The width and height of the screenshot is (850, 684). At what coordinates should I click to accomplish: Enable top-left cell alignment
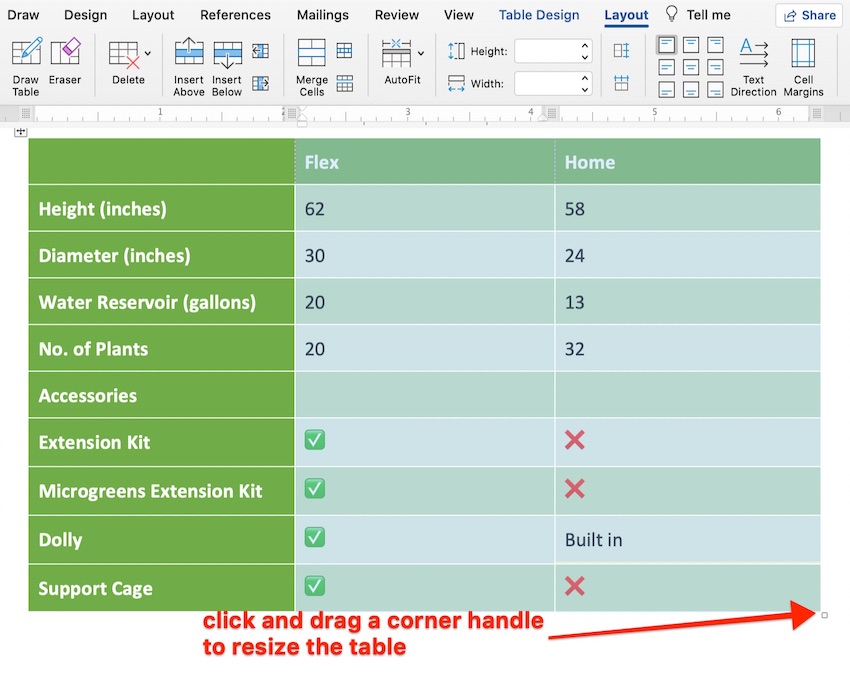tap(666, 45)
